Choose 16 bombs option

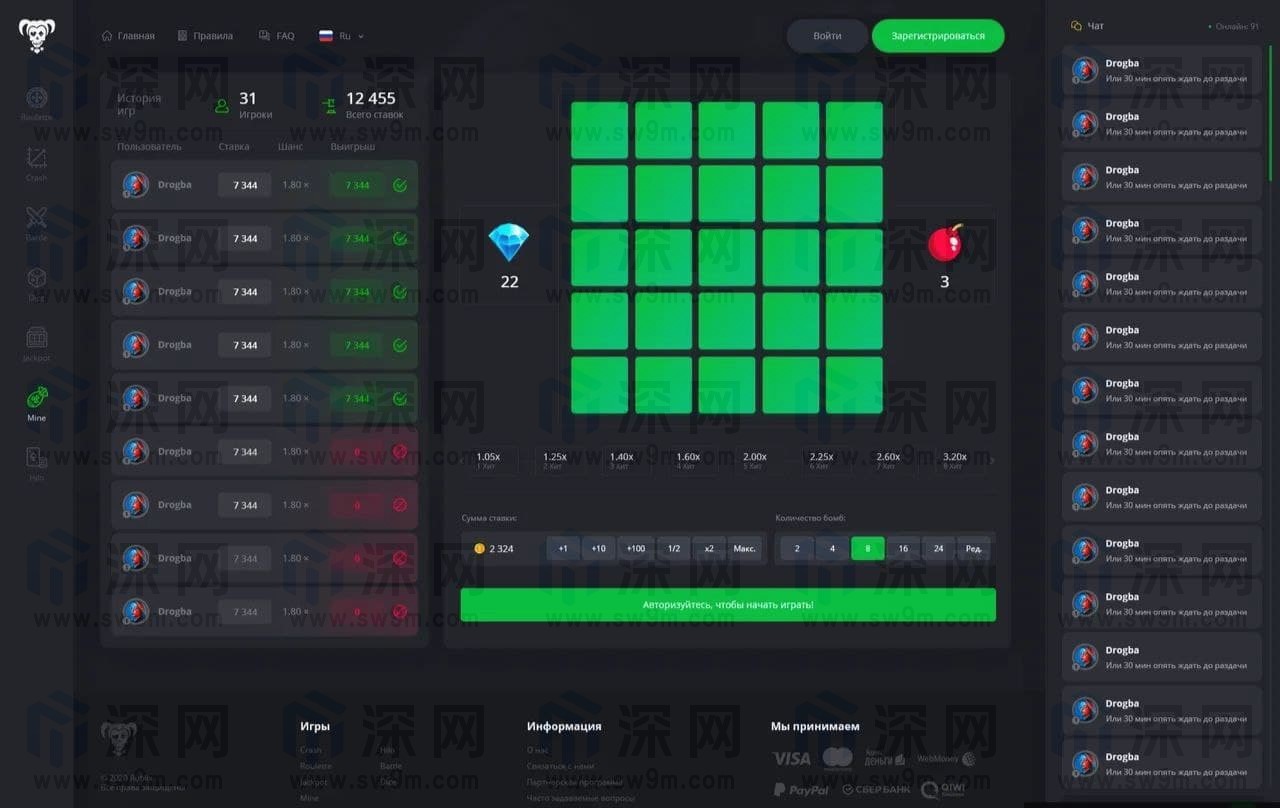tap(903, 548)
